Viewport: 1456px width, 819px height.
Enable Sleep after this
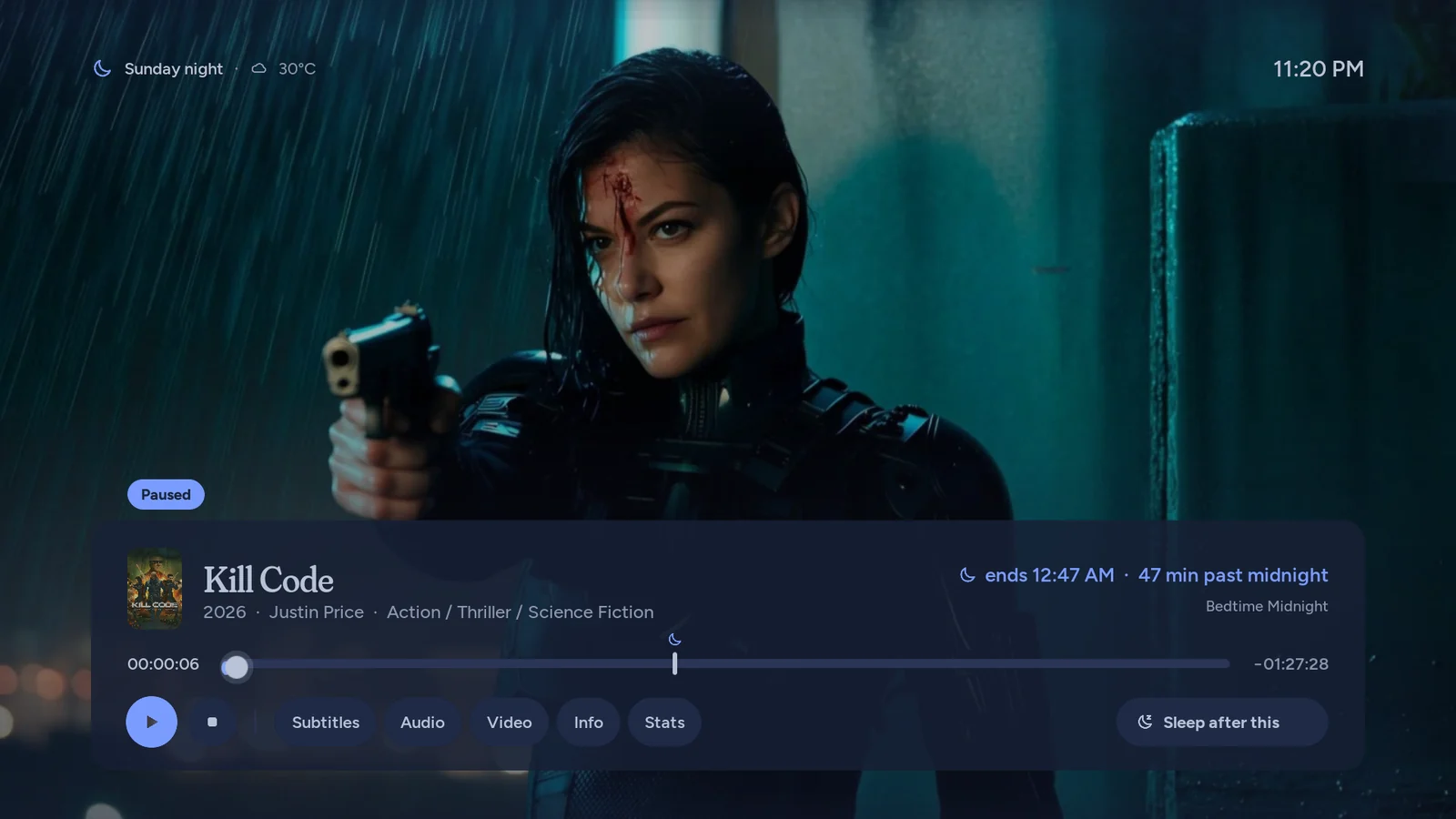(1222, 722)
